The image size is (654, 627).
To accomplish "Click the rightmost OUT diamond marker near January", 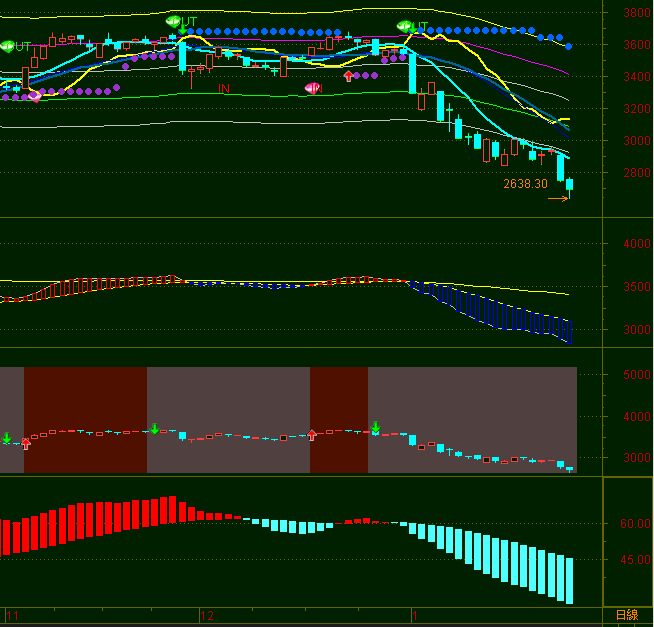I will pyautogui.click(x=404, y=26).
